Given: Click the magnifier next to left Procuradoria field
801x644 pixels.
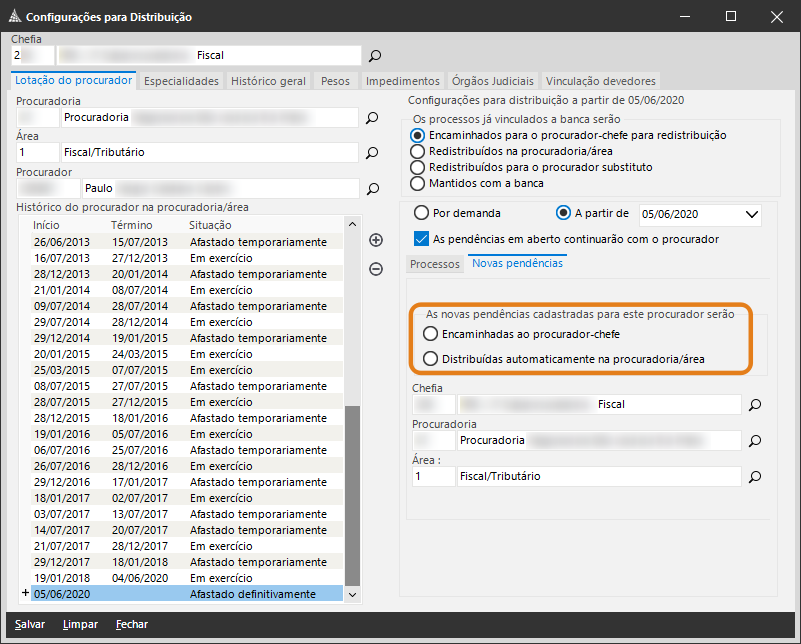Looking at the screenshot, I should click(372, 118).
